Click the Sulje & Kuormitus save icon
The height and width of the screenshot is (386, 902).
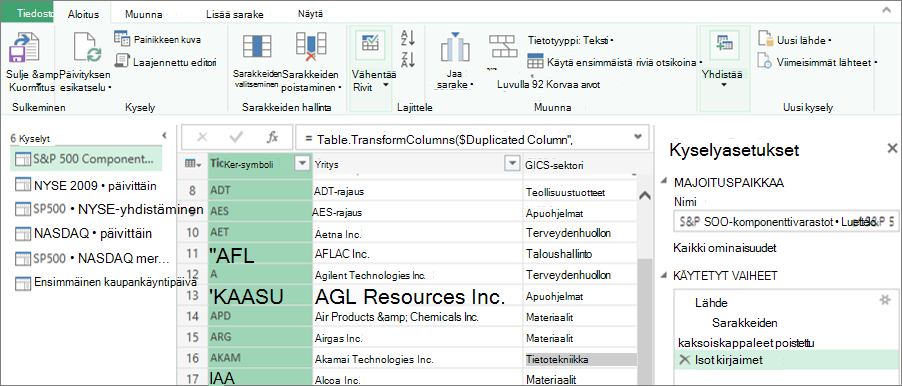pyautogui.click(x=24, y=49)
